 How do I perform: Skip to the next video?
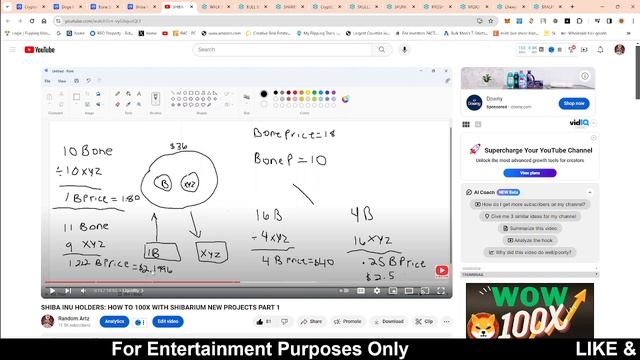(68, 291)
